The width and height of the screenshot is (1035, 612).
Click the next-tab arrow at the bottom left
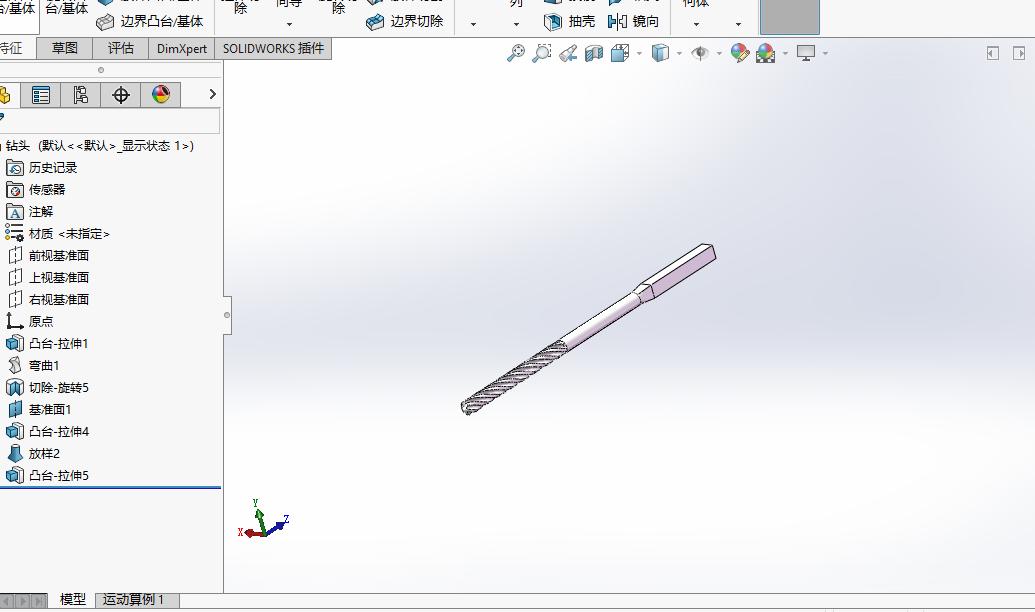(24, 601)
